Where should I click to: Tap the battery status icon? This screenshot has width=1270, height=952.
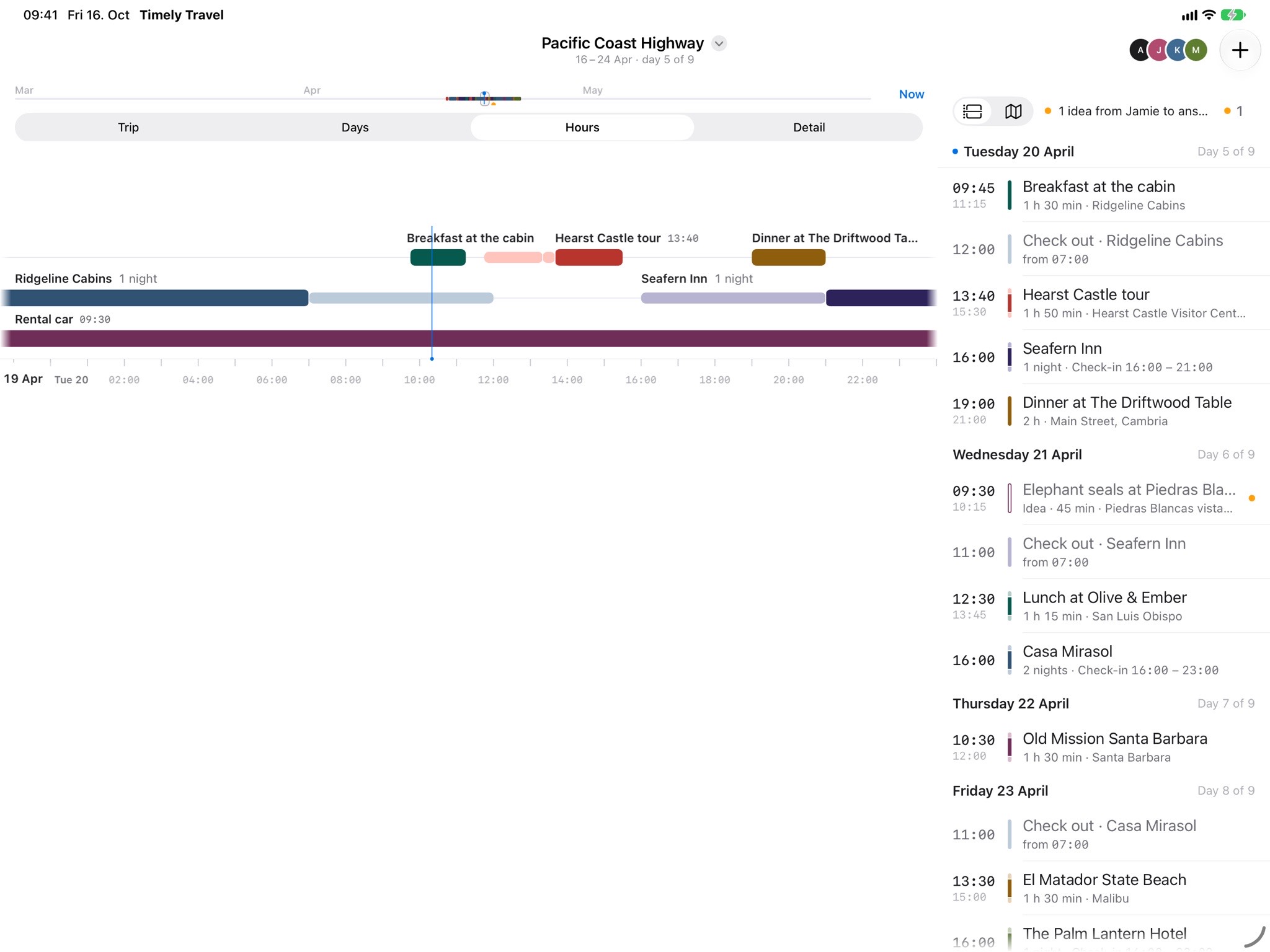pyautogui.click(x=1233, y=15)
